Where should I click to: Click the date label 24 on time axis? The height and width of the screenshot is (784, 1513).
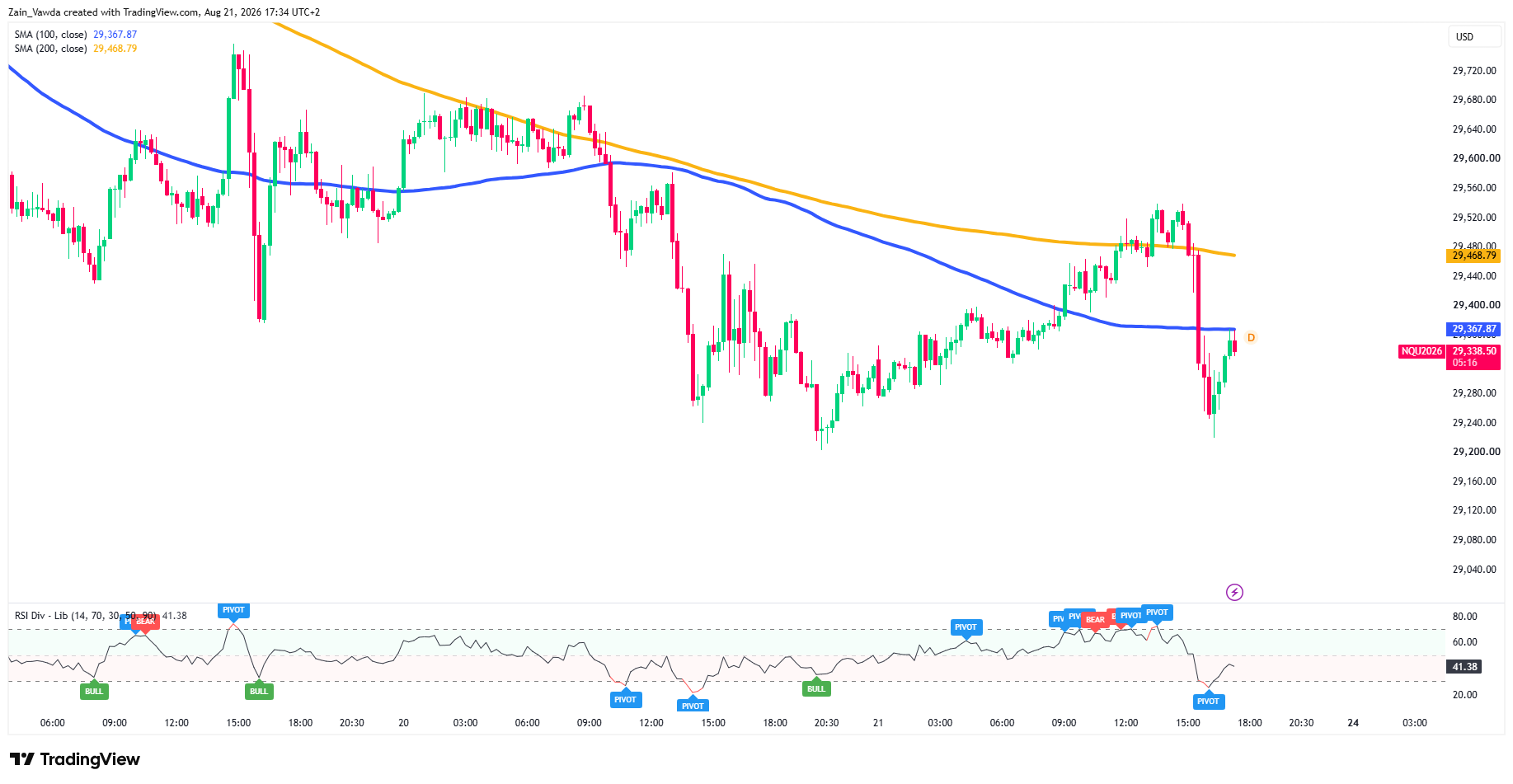pos(1353,723)
